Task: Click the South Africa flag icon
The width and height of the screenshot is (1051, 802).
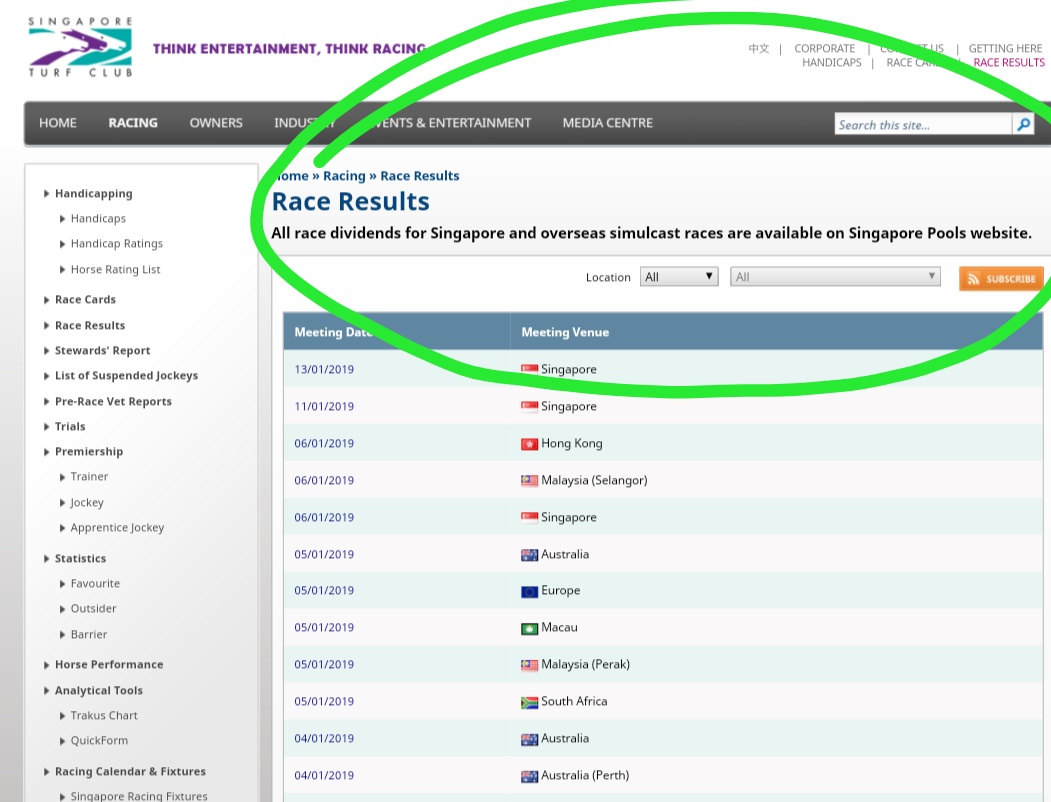Action: coord(529,702)
